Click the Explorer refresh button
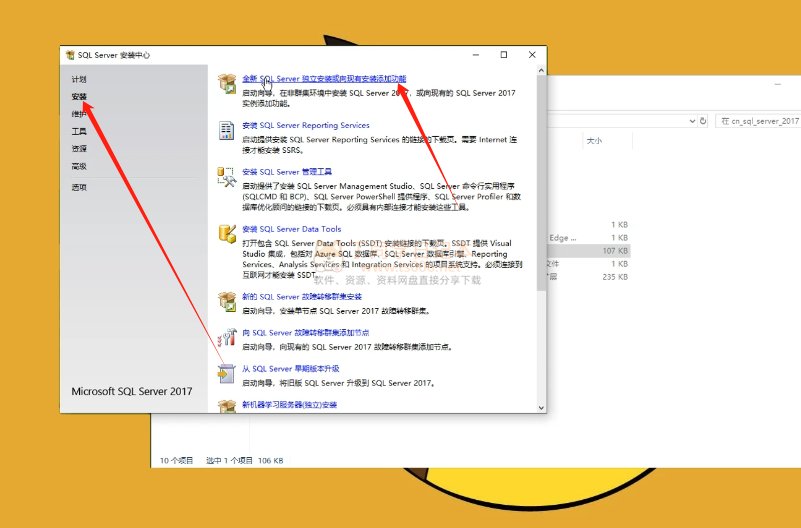The height and width of the screenshot is (528, 801). (700, 120)
